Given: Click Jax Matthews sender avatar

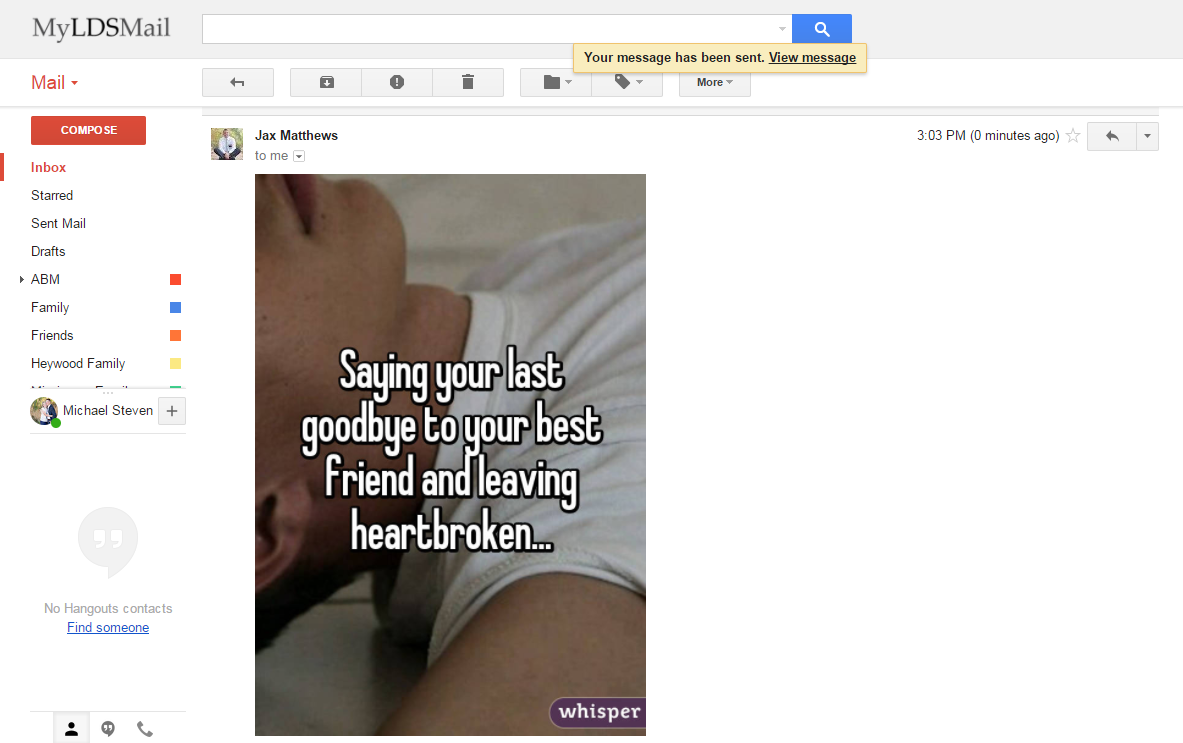Looking at the screenshot, I should (226, 144).
